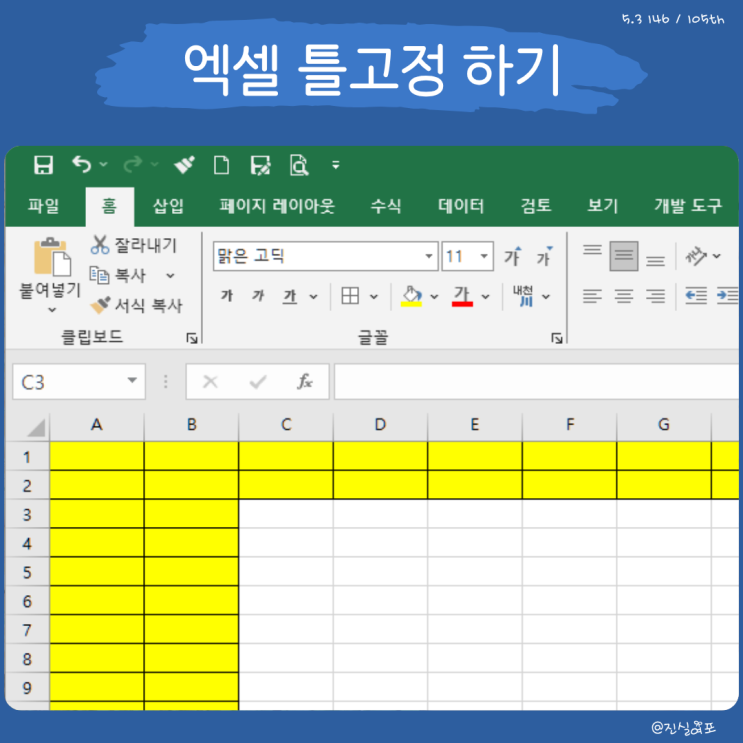Click the align left icon
The image size is (743, 743).
592,296
